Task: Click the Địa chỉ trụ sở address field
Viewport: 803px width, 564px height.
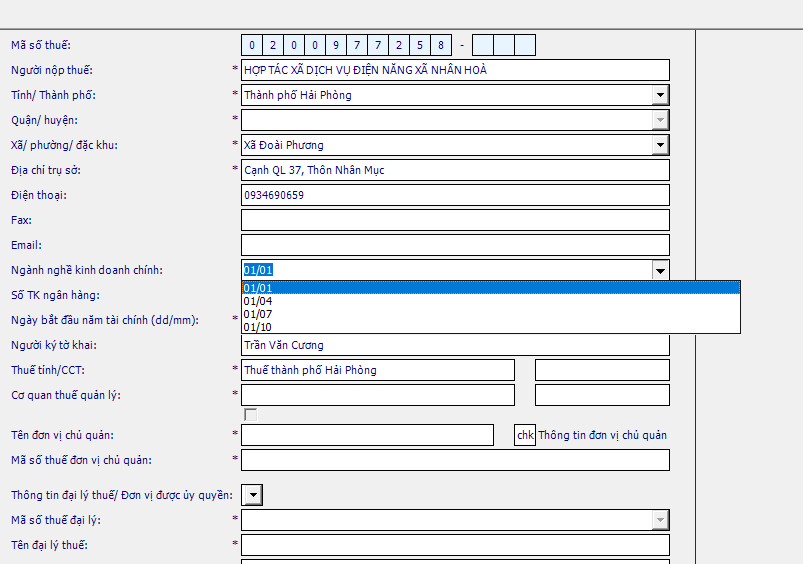Action: [455, 170]
